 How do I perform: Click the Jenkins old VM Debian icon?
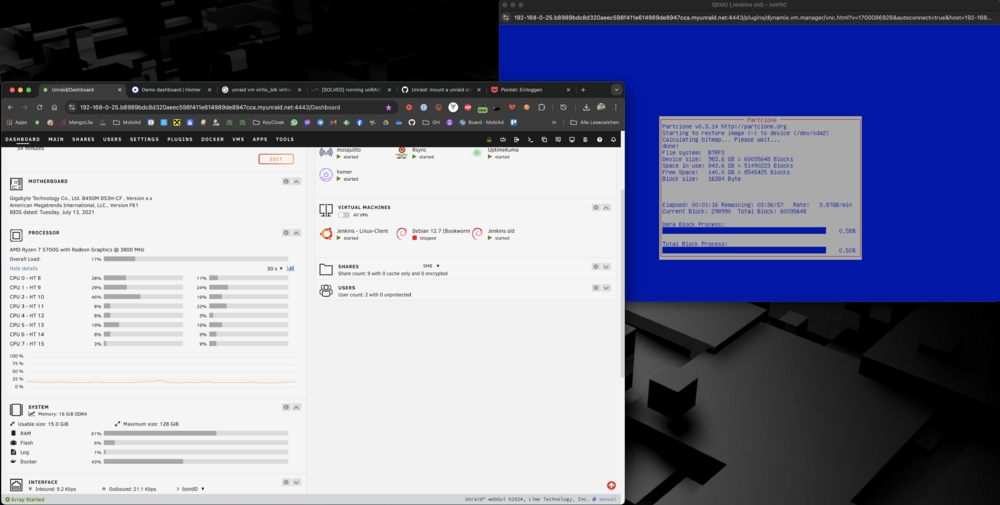point(477,234)
